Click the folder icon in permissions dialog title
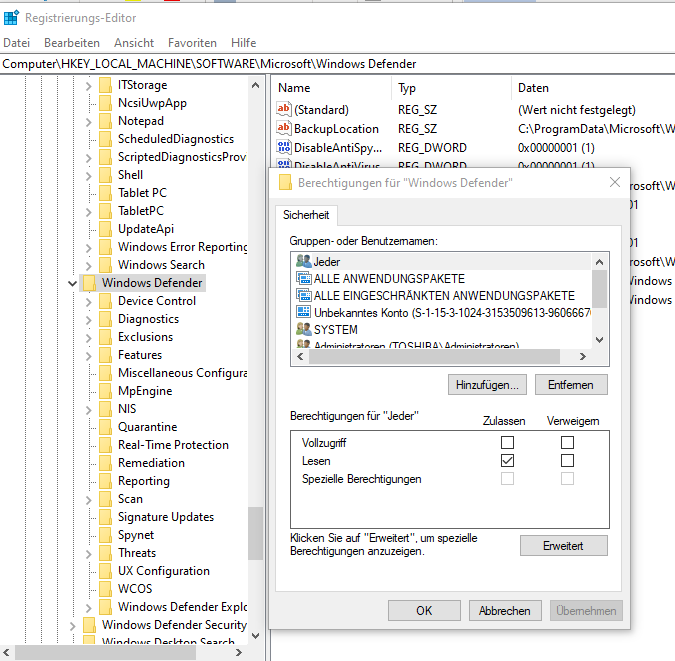This screenshot has height=661, width=675. [285, 182]
